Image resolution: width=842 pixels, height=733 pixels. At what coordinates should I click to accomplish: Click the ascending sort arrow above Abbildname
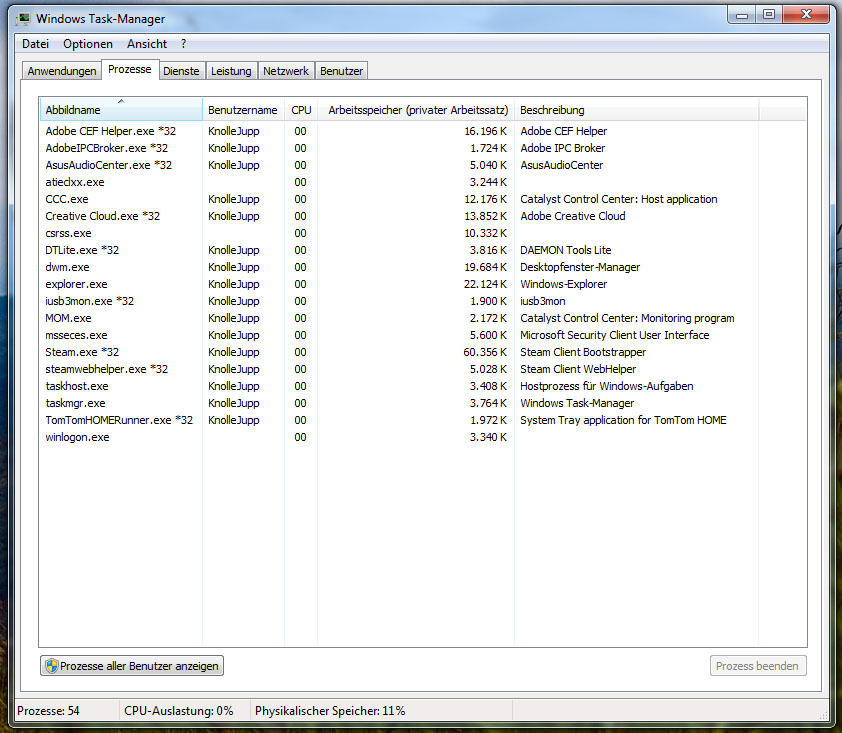[121, 101]
